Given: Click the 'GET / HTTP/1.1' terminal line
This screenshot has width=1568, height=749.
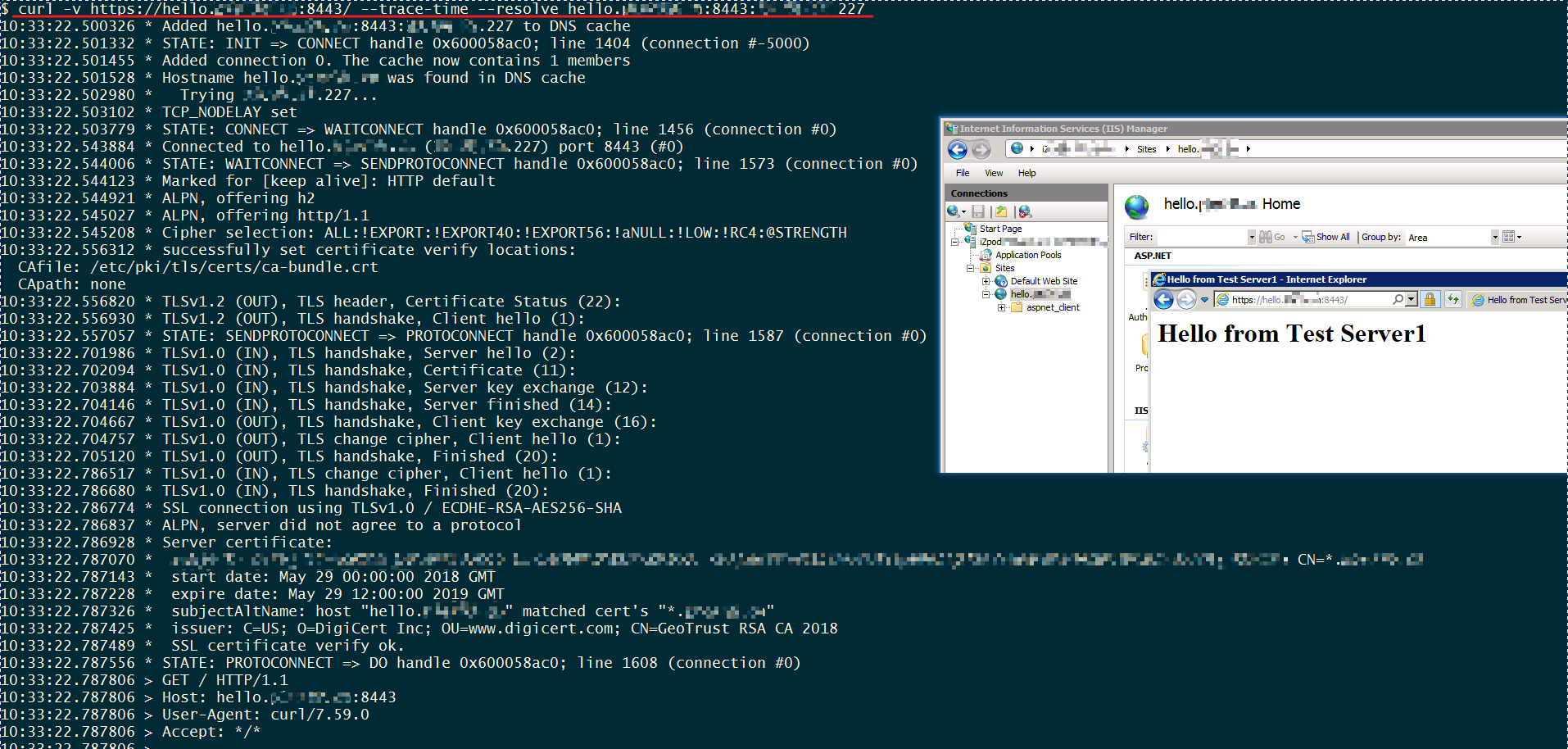Looking at the screenshot, I should click(x=224, y=679).
